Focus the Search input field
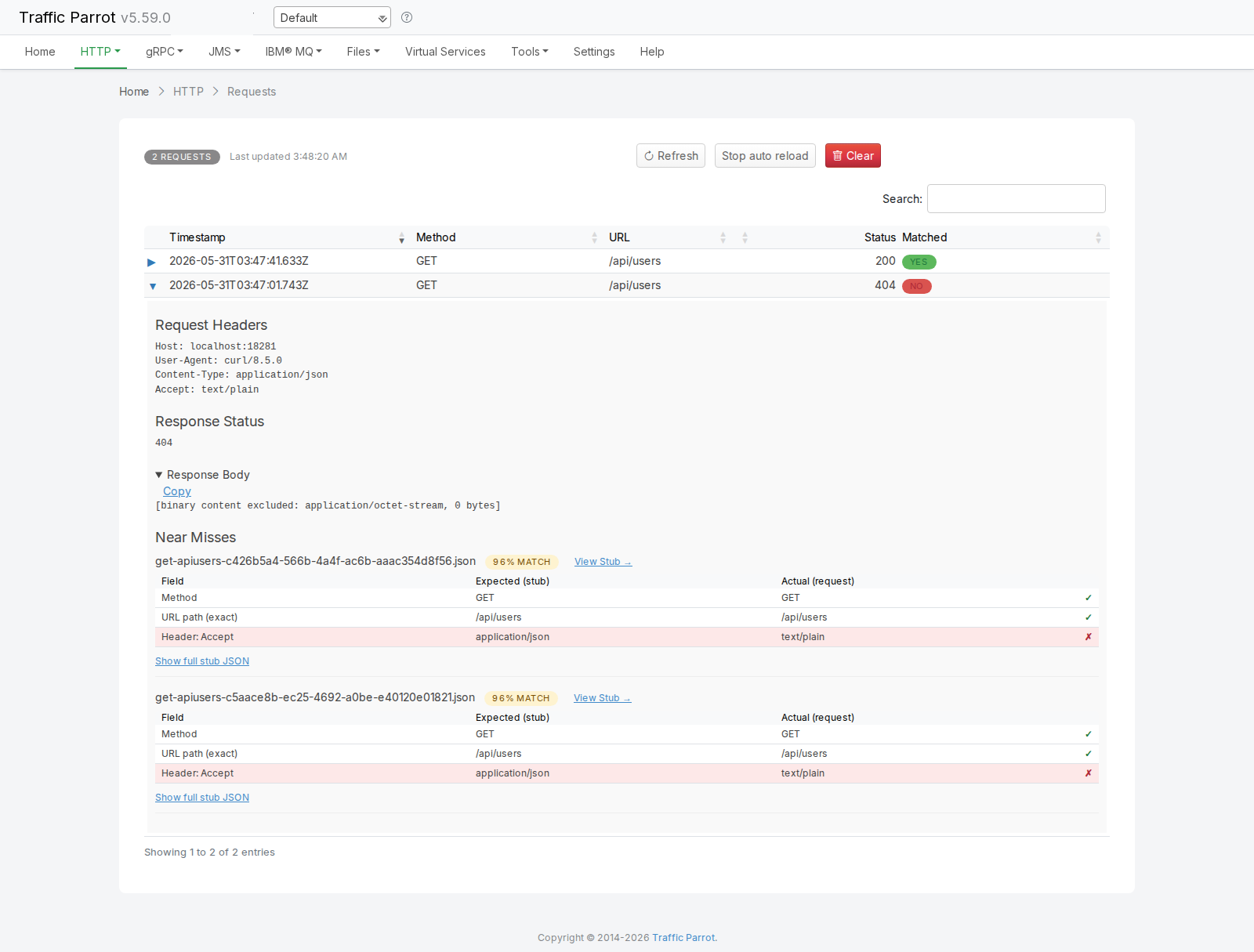The height and width of the screenshot is (952, 1254). click(x=1017, y=199)
